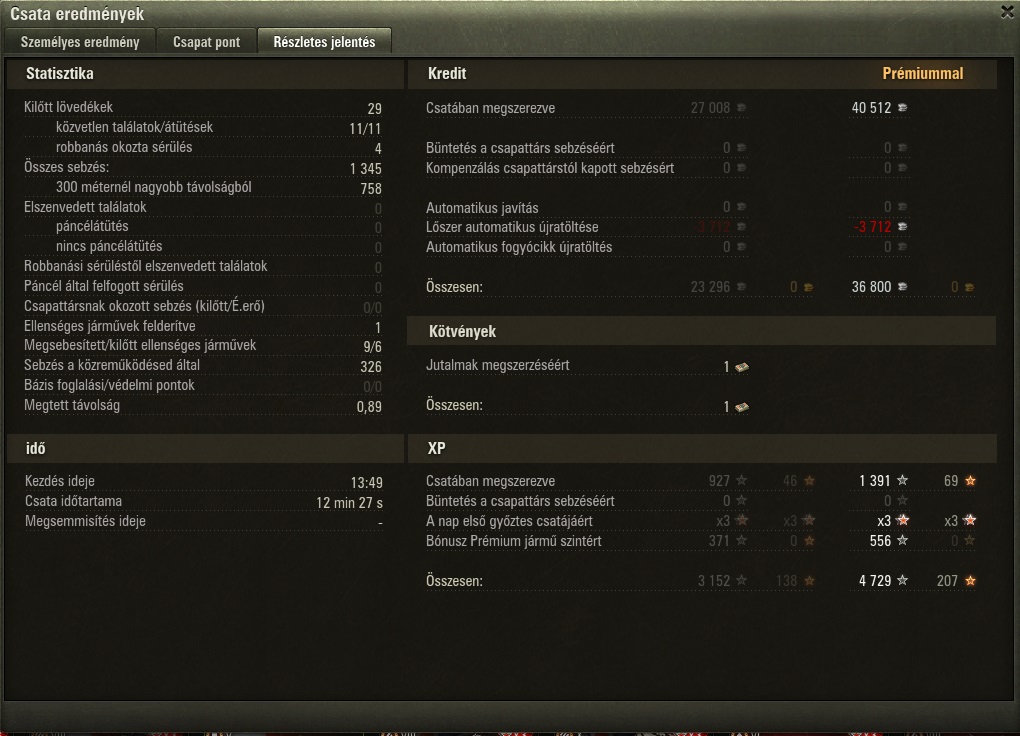Close the Csata eredmények window
Viewport: 1020px width, 736px height.
[x=1007, y=12]
